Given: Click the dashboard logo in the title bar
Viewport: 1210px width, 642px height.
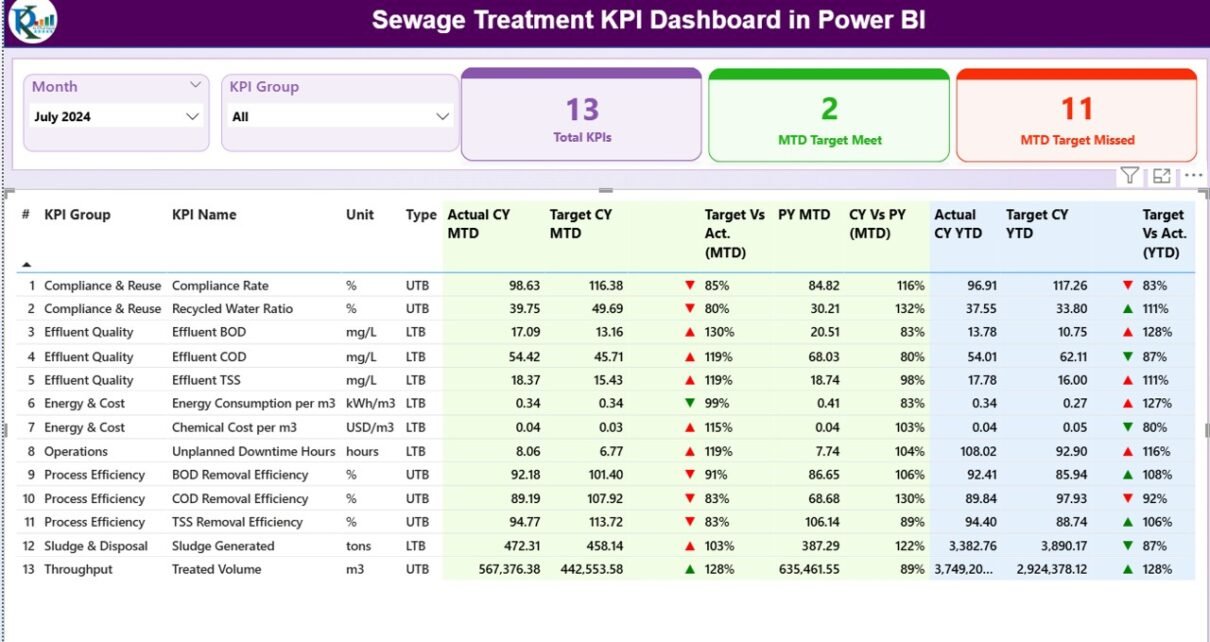Looking at the screenshot, I should 32,22.
